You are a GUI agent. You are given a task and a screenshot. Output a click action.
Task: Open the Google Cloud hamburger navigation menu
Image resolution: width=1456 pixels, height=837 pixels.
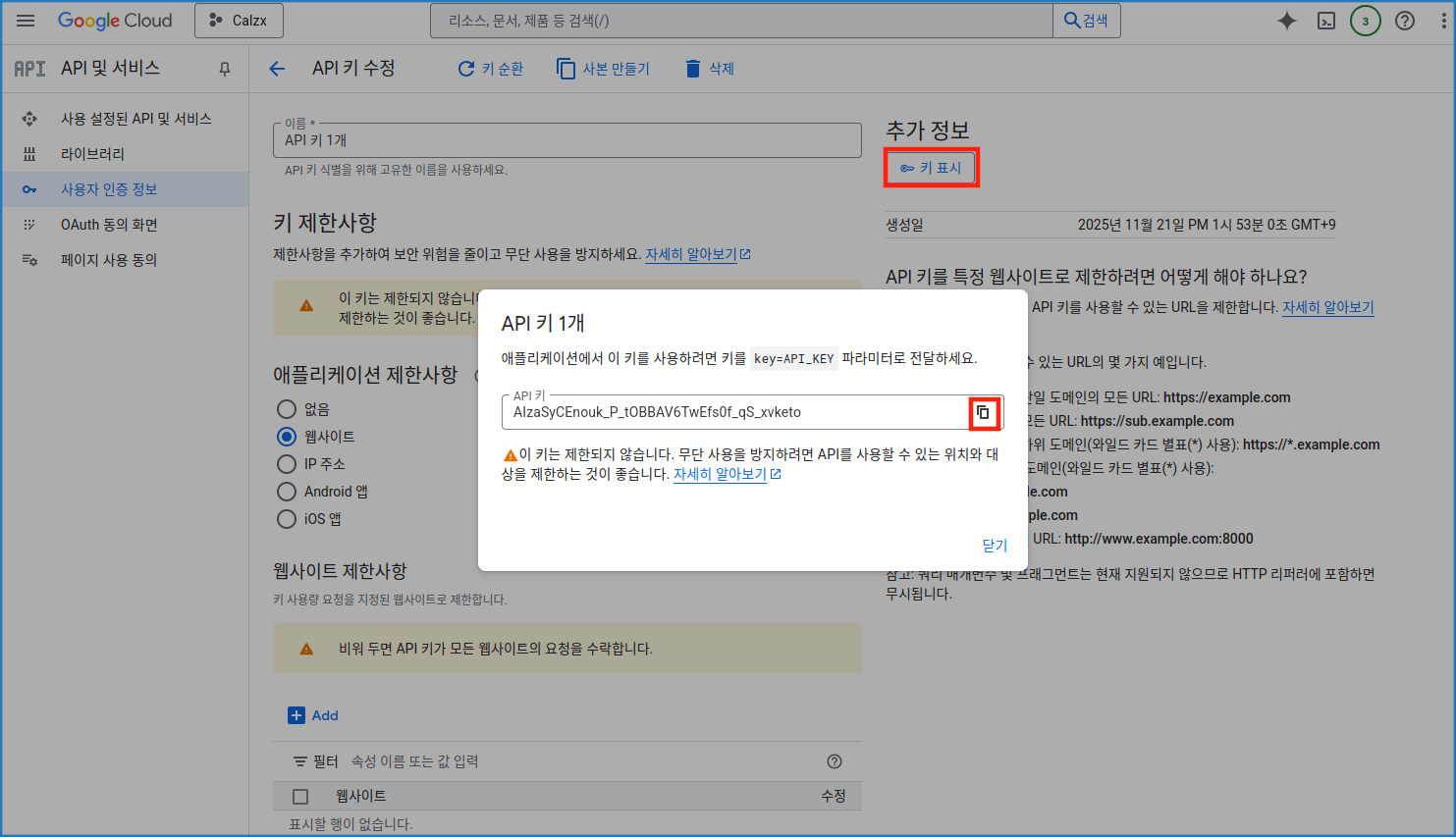[26, 21]
